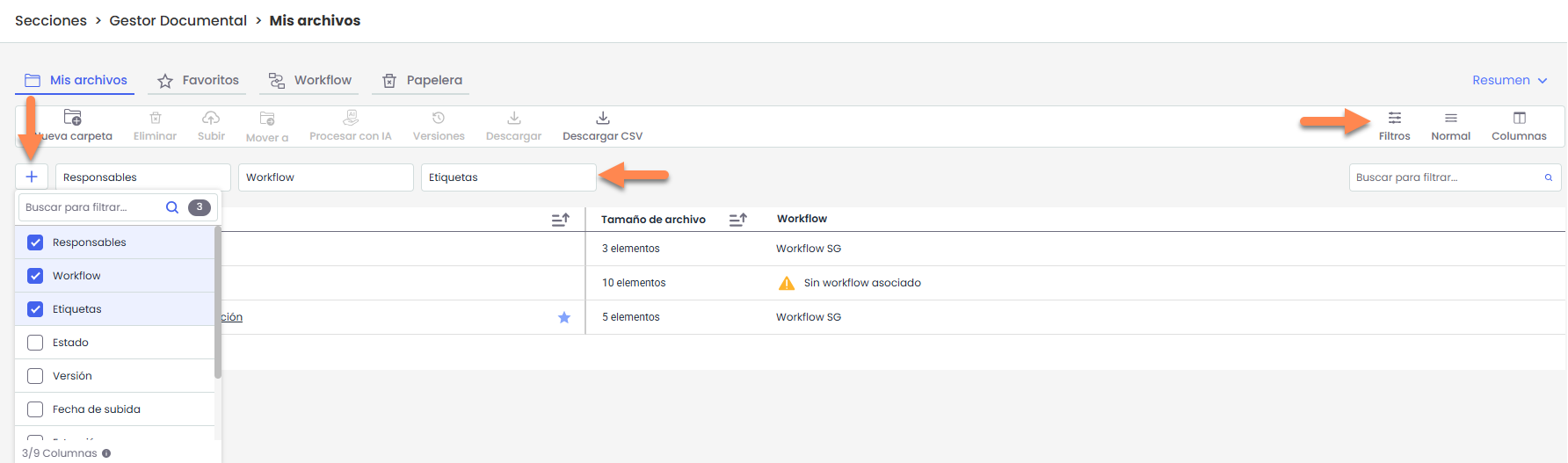Open the Responsables filter dropdown
The height and width of the screenshot is (463, 1568).
click(x=142, y=177)
